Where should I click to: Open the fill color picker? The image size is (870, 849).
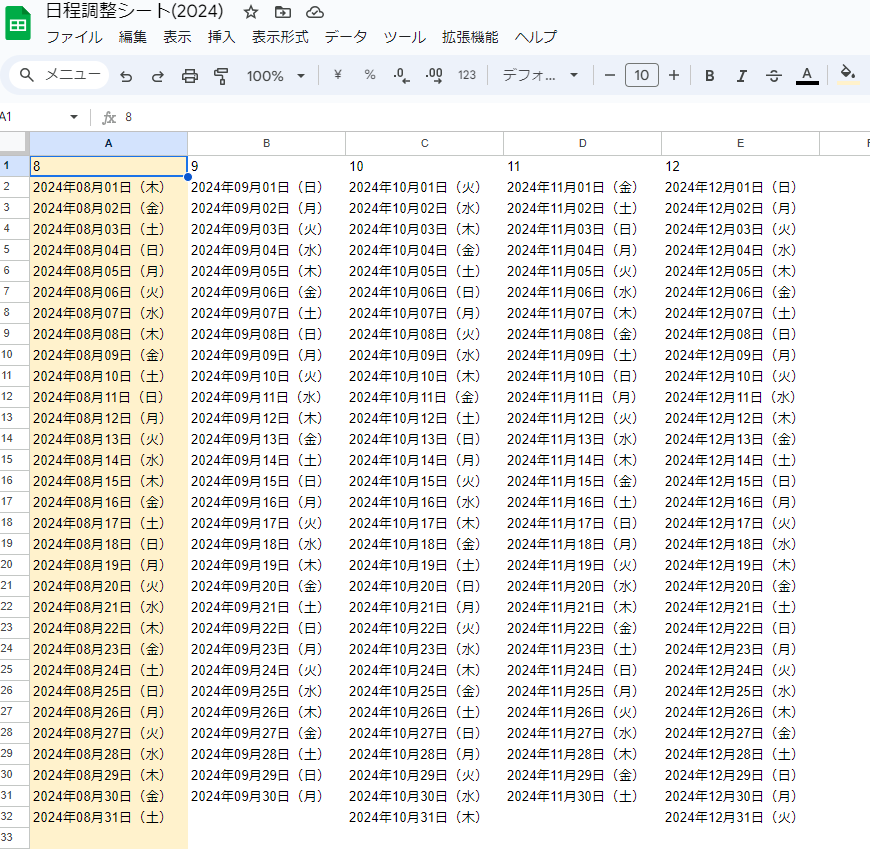[x=847, y=75]
